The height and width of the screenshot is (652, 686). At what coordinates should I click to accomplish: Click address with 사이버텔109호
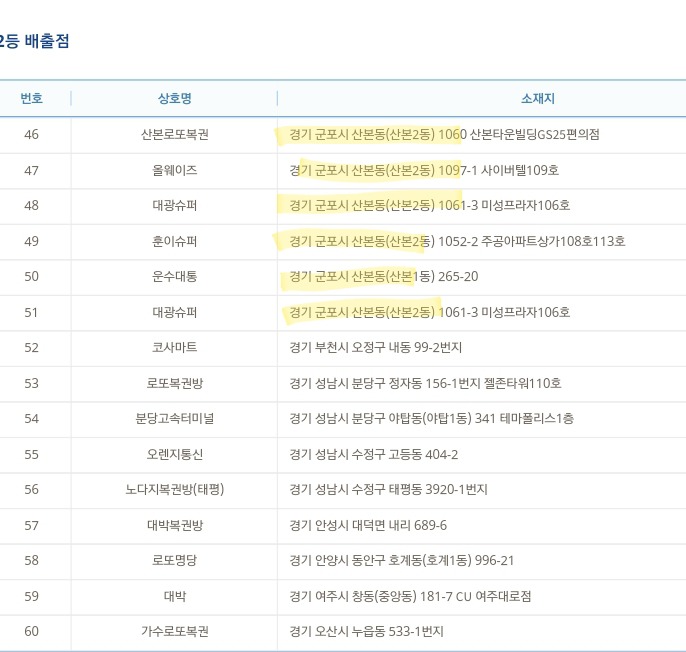[x=424, y=170]
